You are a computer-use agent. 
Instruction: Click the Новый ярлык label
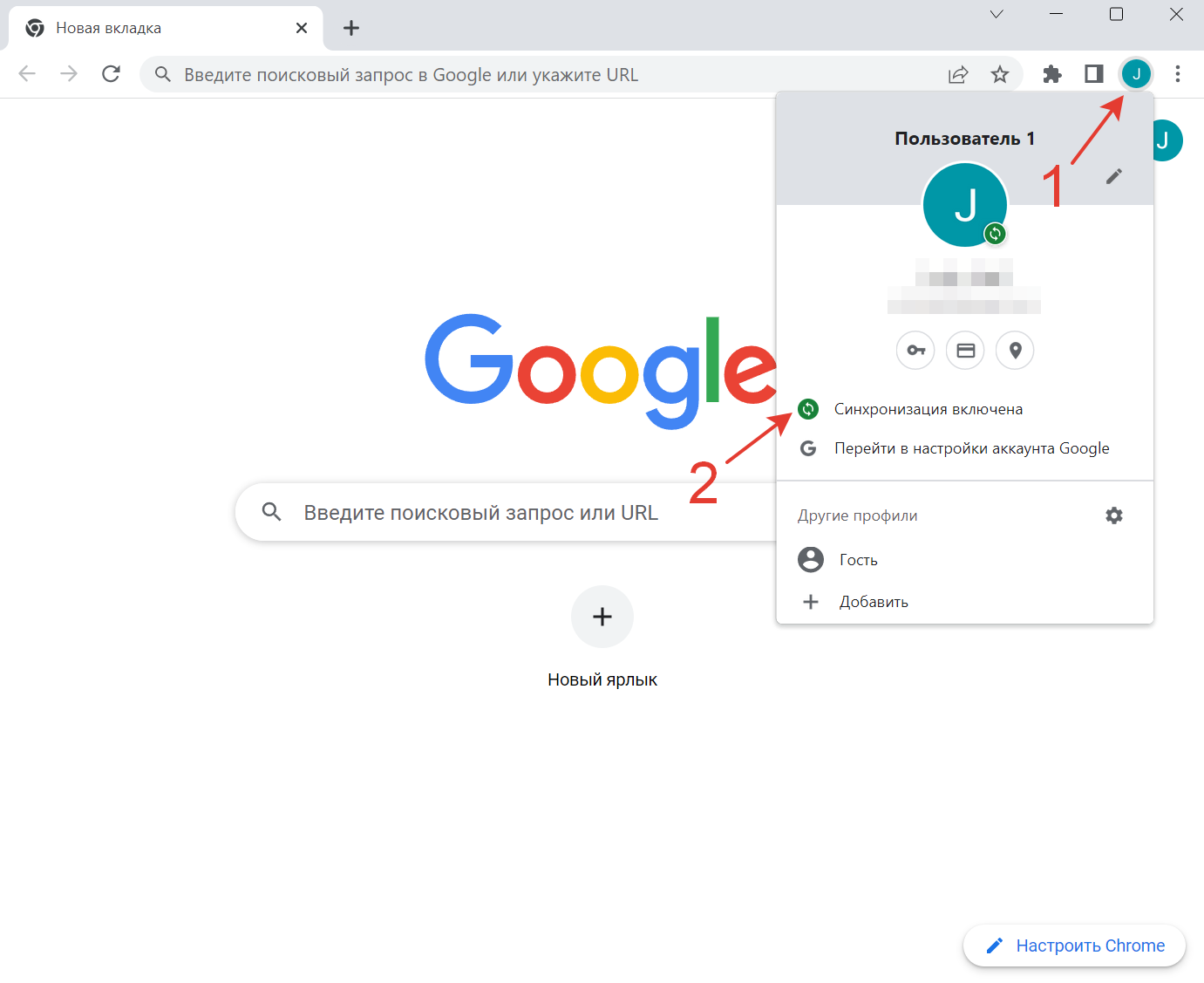coord(602,679)
